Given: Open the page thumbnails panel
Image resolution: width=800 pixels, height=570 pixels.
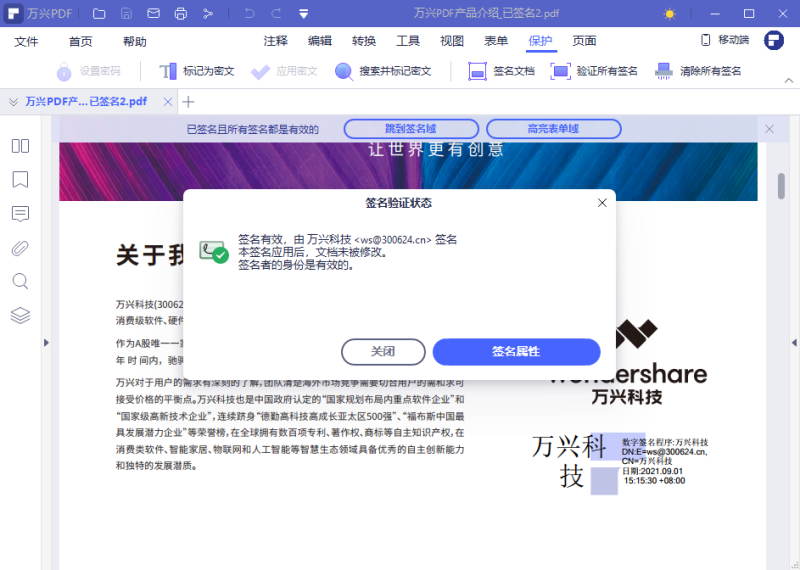Looking at the screenshot, I should point(20,146).
